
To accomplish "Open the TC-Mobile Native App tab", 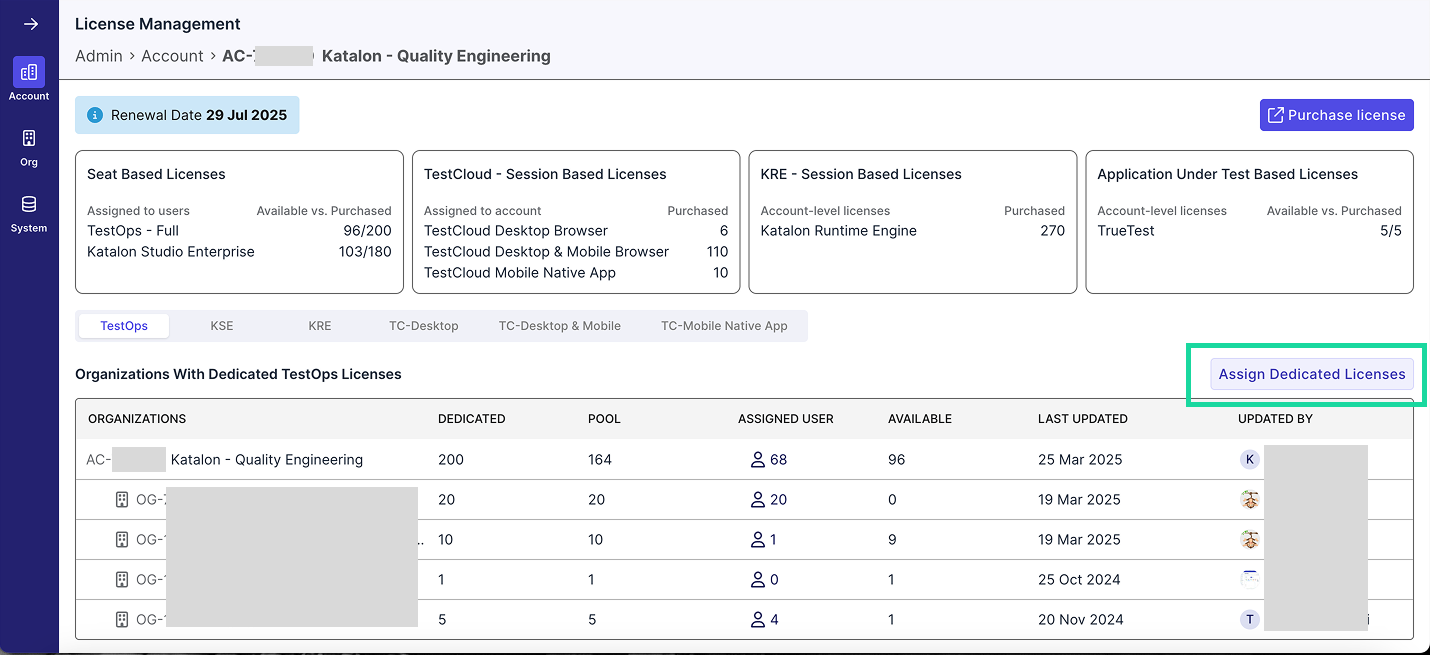I will [x=724, y=326].
